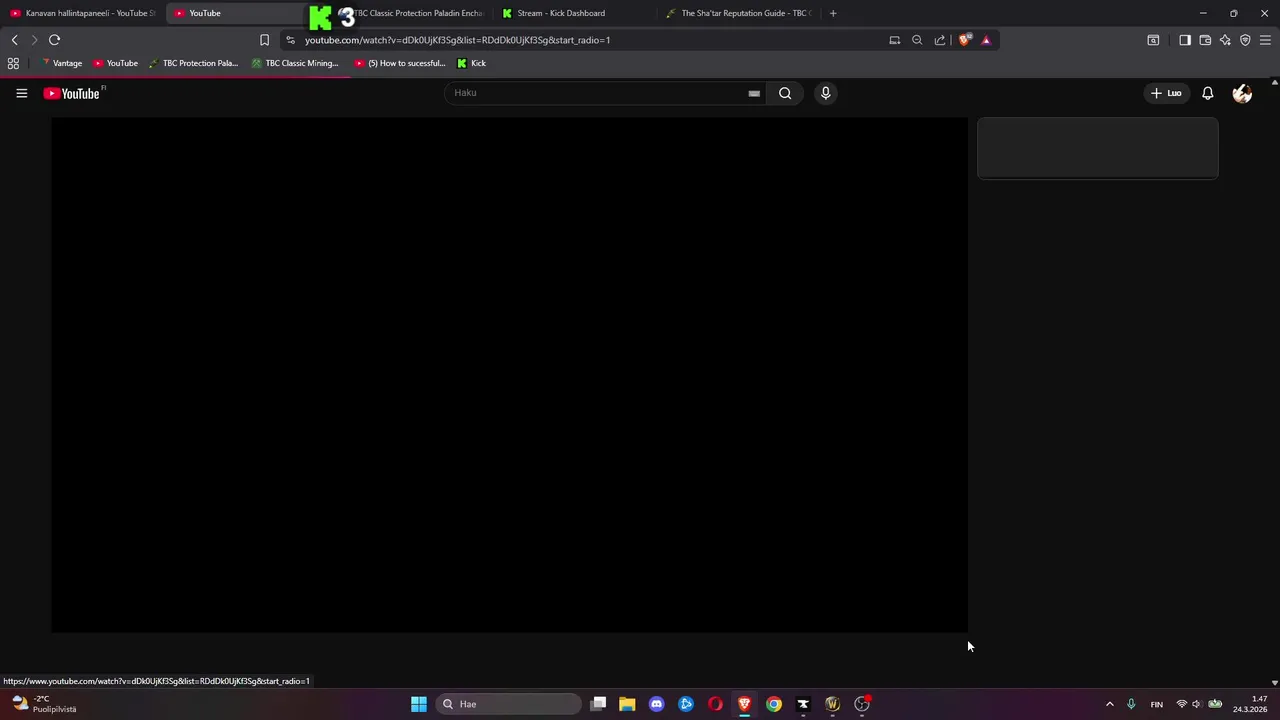The width and height of the screenshot is (1280, 720).
Task: Open the Brave Wallet toolbar icon
Action: click(1205, 40)
